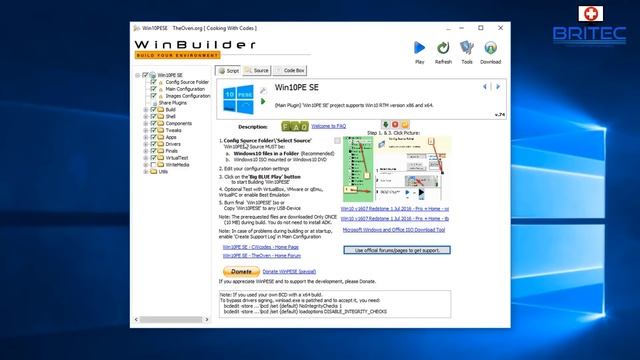
Task: Uncheck the Tweaks folder checkbox
Action: click(x=153, y=130)
